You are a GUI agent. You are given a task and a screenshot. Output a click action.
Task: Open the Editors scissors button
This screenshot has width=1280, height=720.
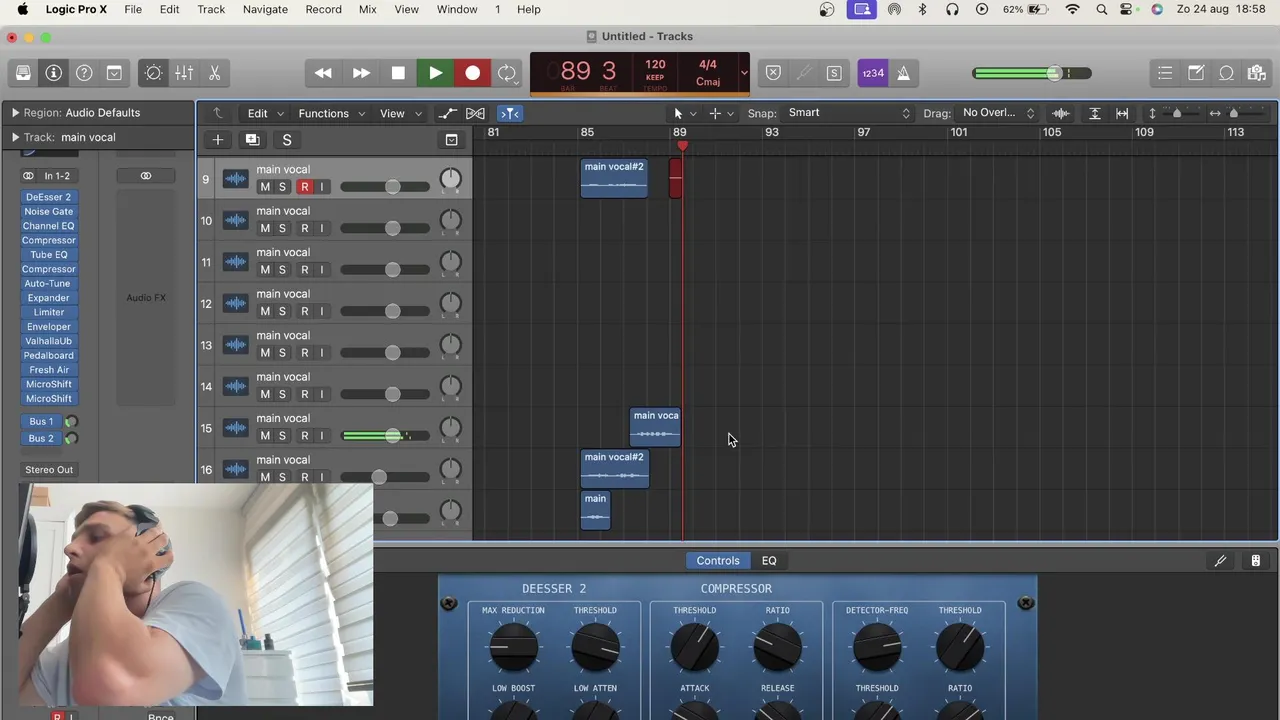click(x=214, y=73)
